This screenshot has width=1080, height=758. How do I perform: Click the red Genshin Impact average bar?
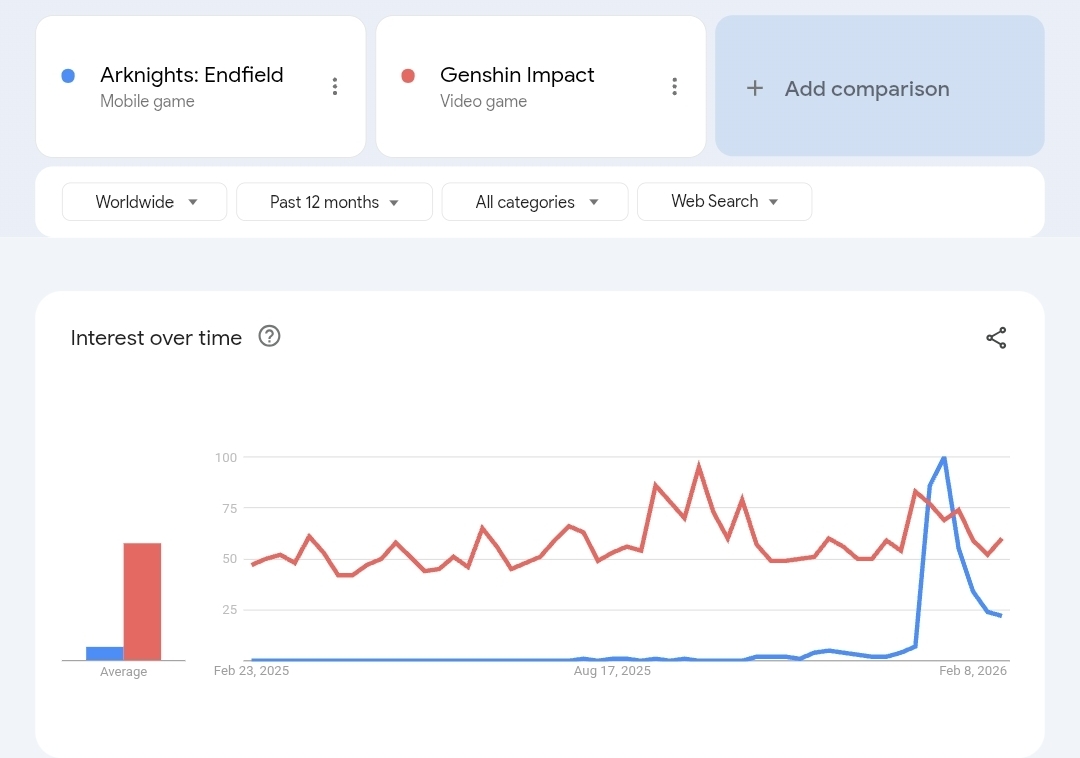click(142, 601)
